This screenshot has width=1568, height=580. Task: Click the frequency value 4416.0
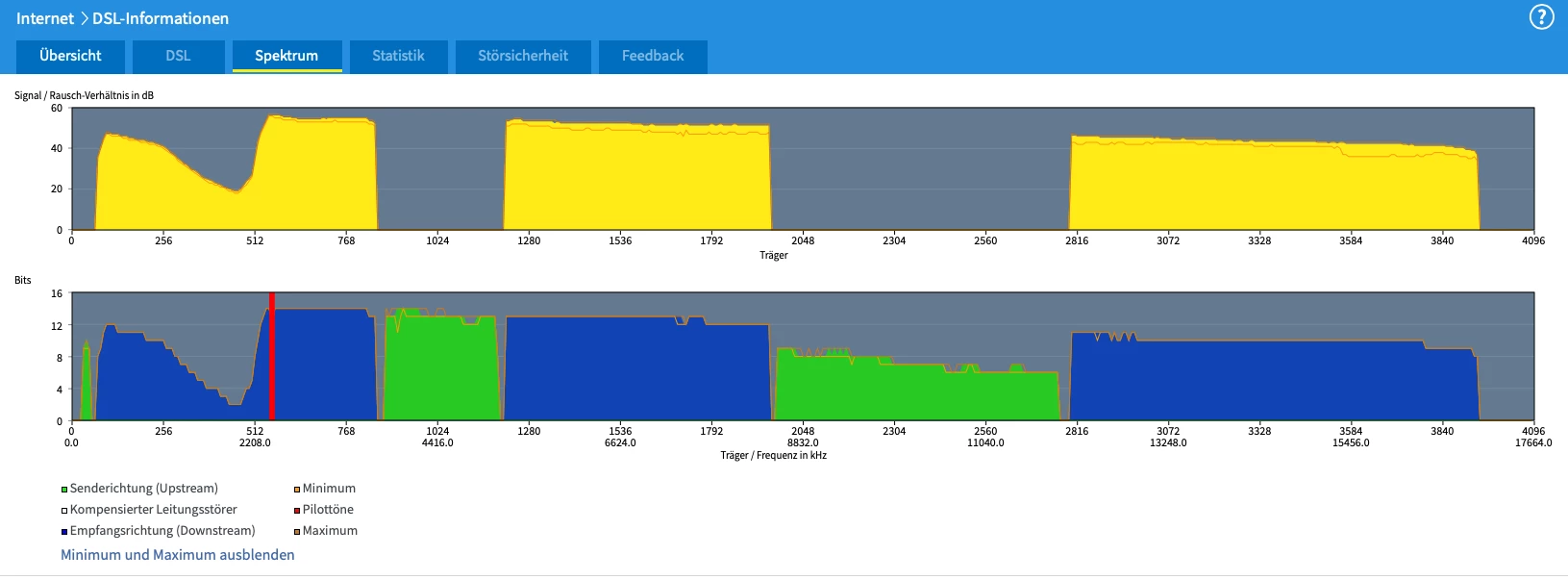point(437,442)
